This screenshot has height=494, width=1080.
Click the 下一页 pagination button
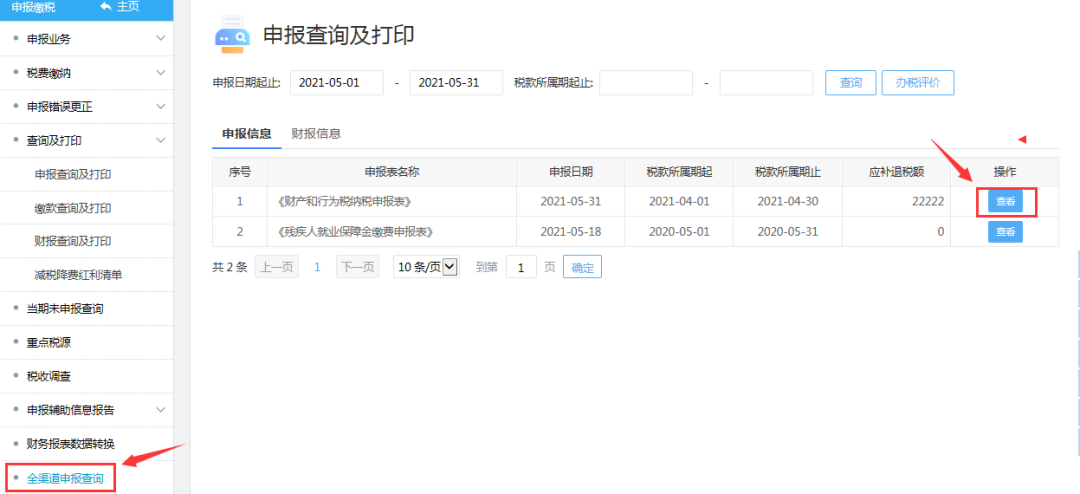pyautogui.click(x=357, y=267)
